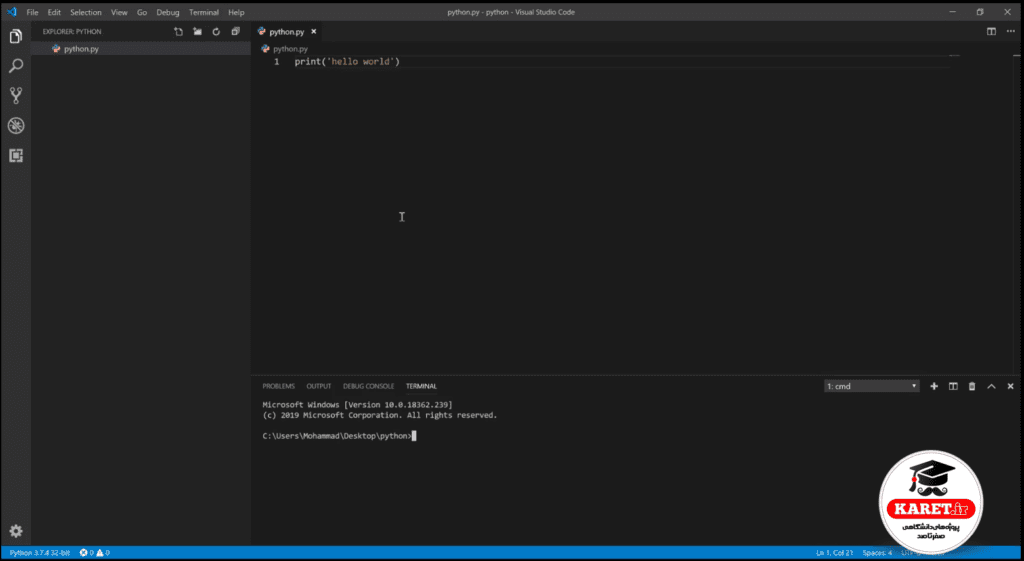Click the Microsoft Windows version line in terminal
The image size is (1024, 561).
[x=357, y=405]
